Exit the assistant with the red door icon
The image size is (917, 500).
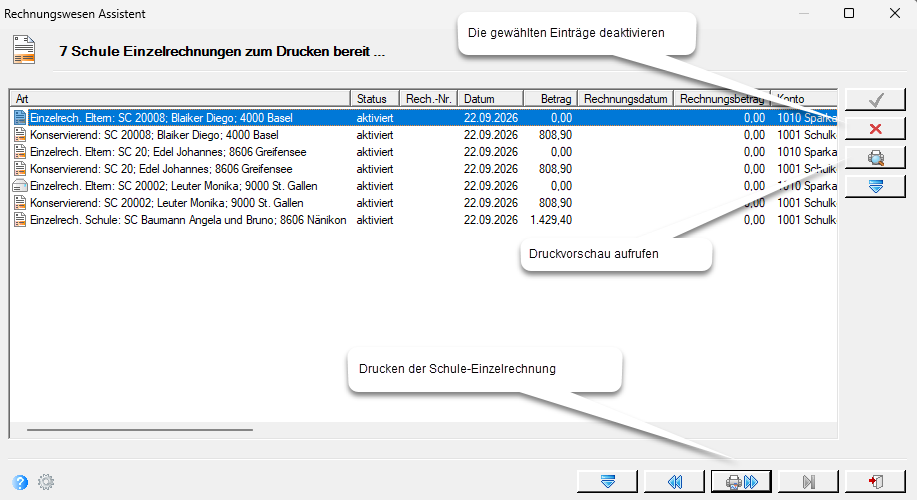875,482
